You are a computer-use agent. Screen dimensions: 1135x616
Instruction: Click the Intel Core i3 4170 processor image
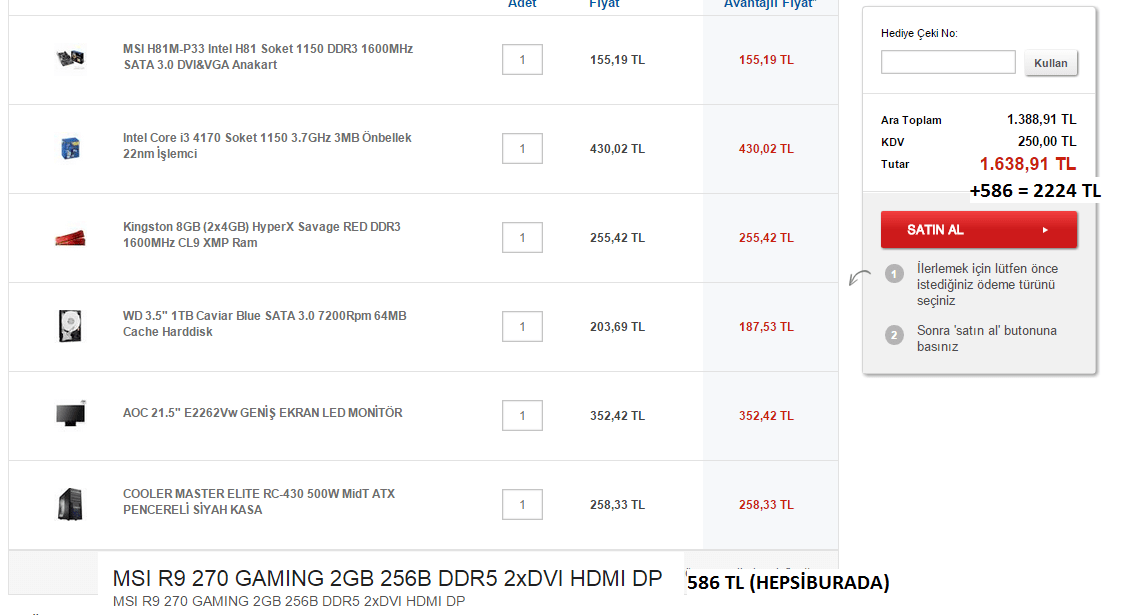click(70, 148)
